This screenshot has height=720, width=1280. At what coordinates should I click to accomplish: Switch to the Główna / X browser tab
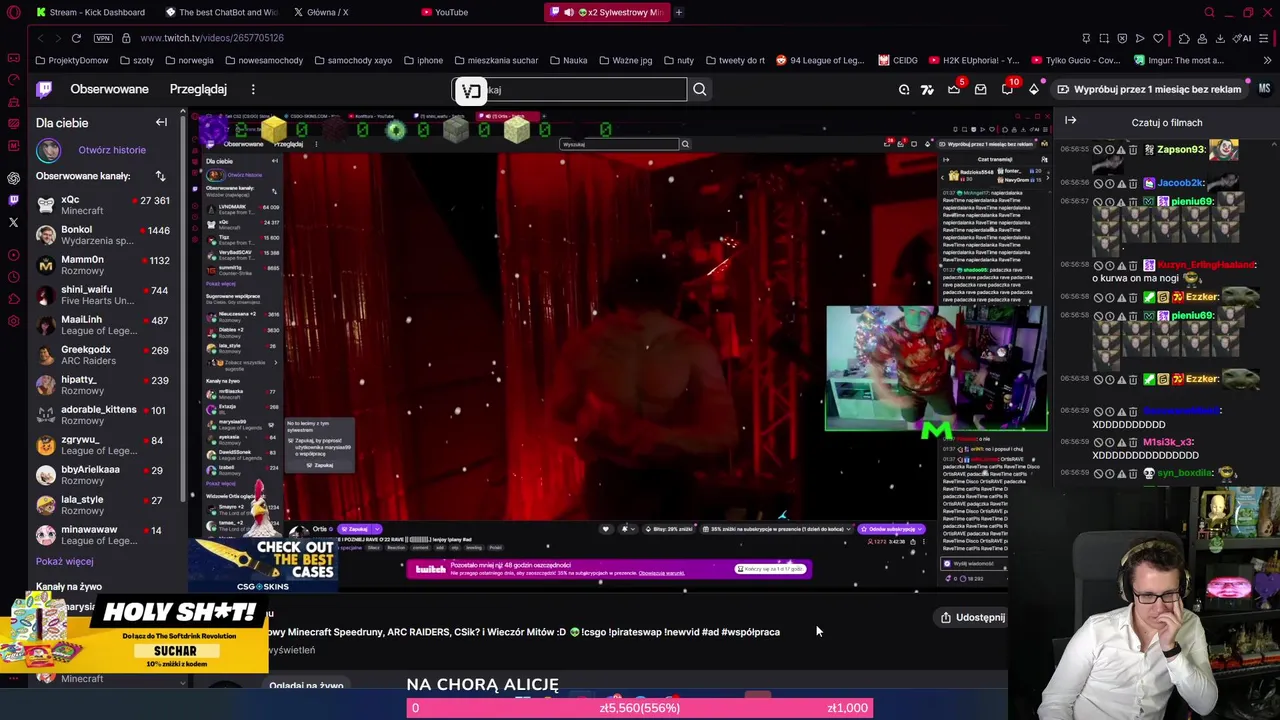click(320, 12)
